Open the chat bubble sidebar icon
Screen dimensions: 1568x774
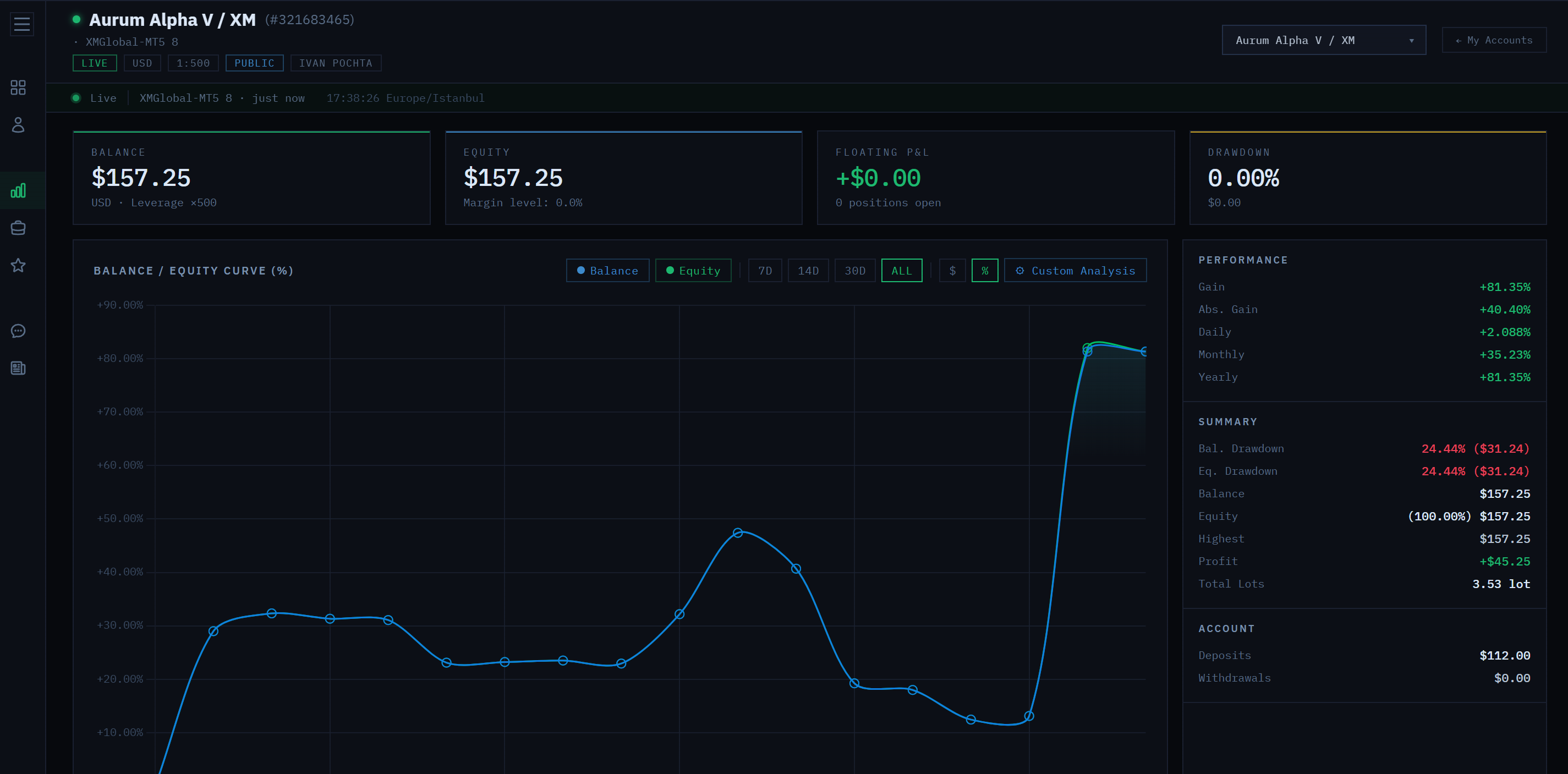pyautogui.click(x=18, y=331)
